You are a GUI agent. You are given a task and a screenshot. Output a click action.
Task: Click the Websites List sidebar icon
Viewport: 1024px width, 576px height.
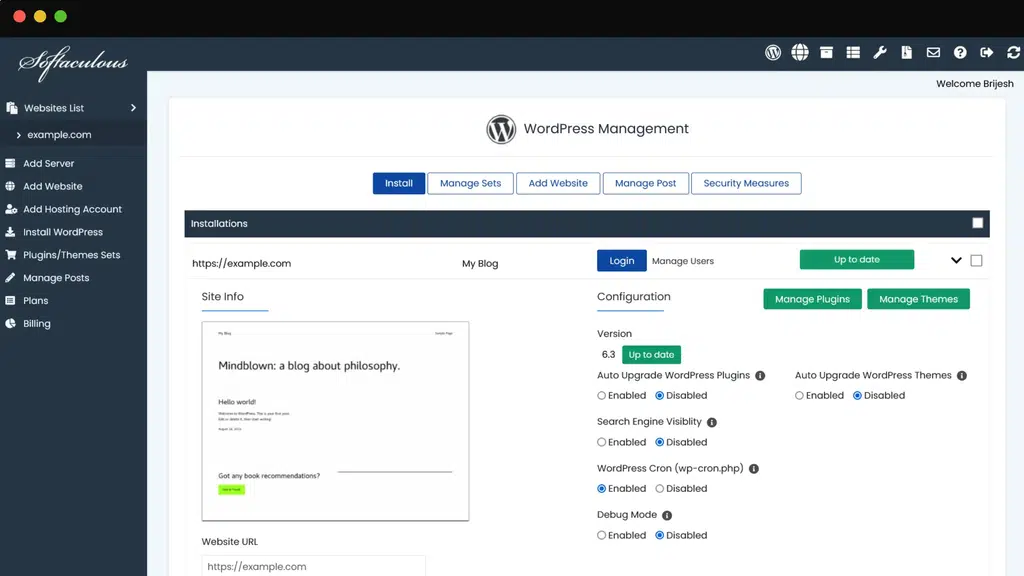(12, 108)
